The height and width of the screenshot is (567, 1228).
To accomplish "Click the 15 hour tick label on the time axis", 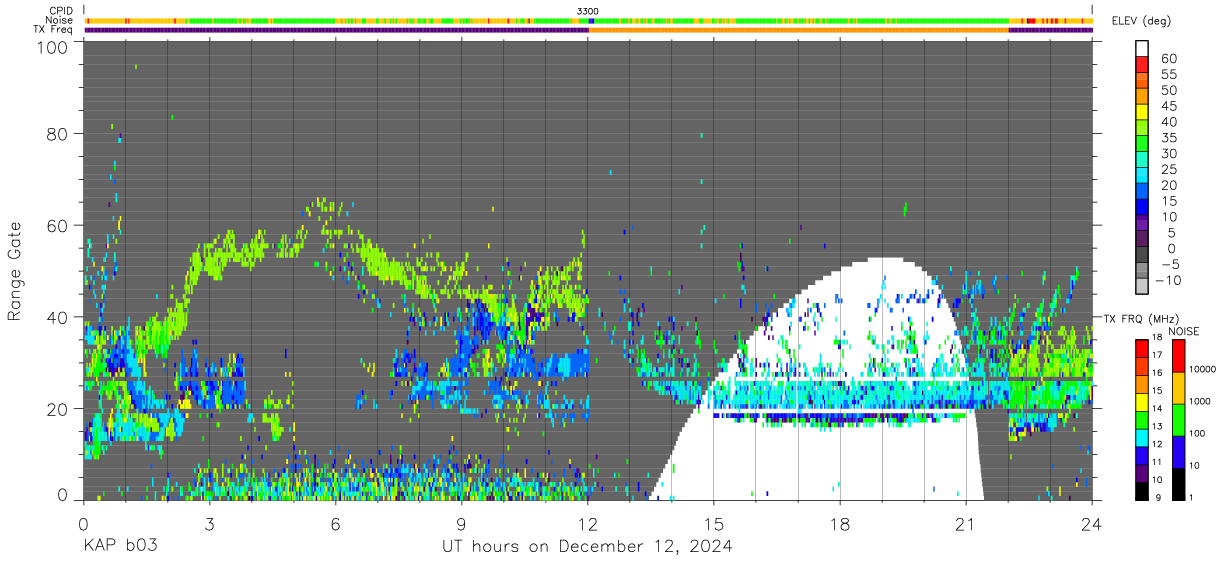I will (714, 524).
